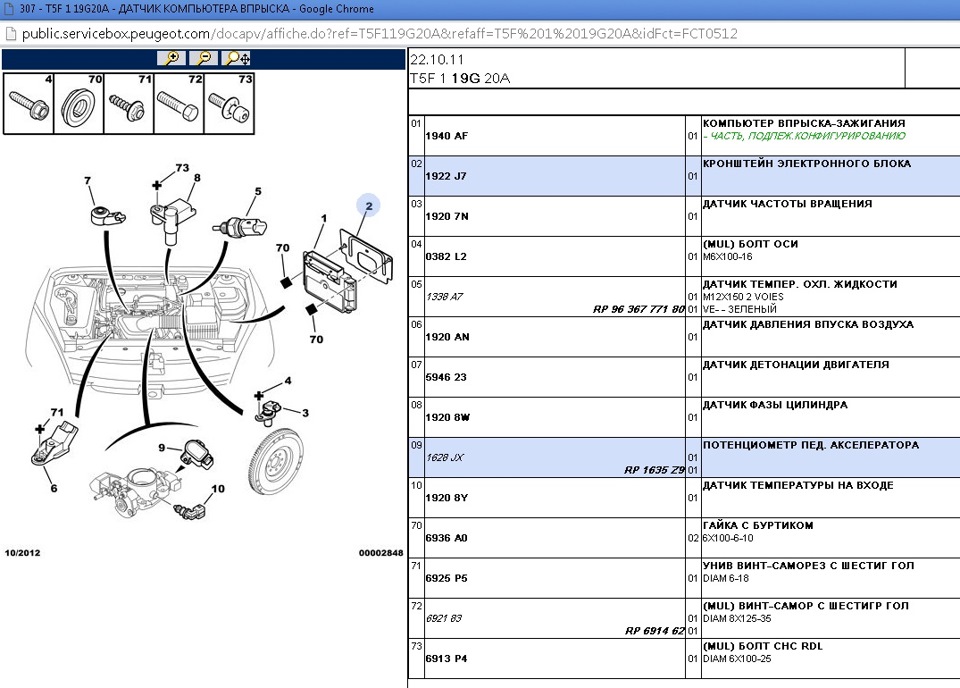Select part number 1922 J7
Image resolution: width=960 pixels, height=688 pixels.
(x=446, y=176)
